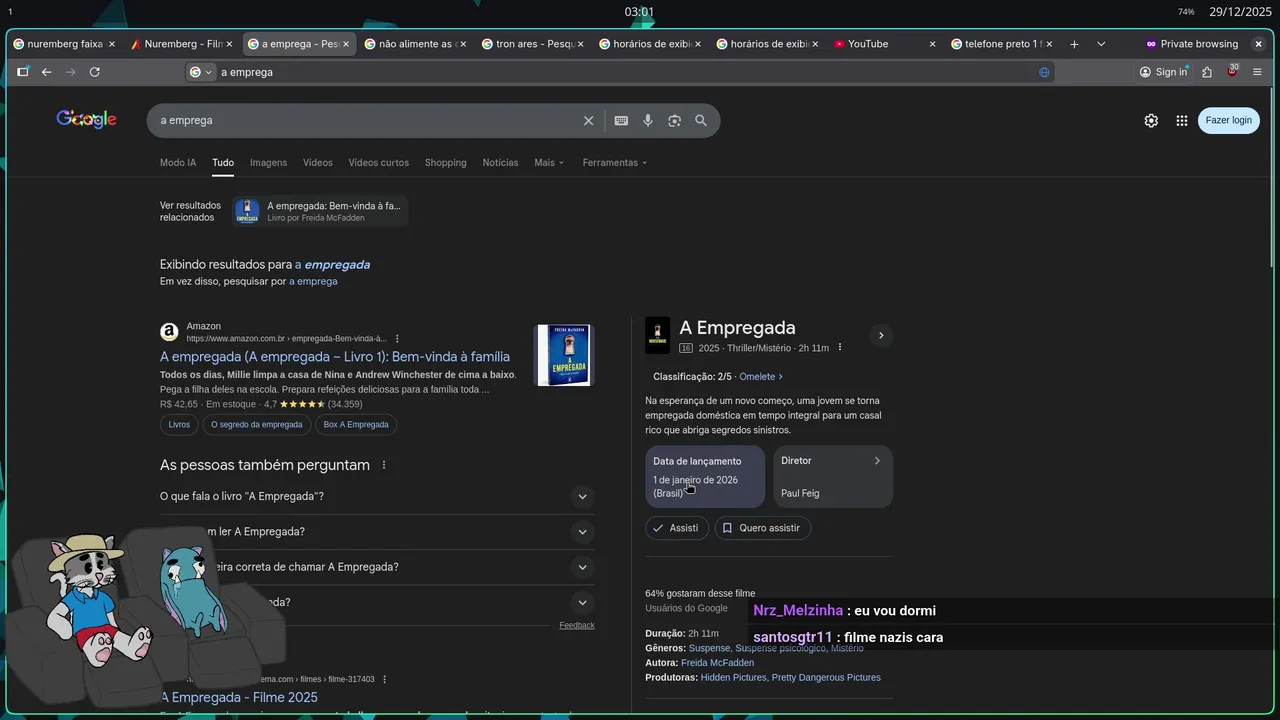The width and height of the screenshot is (1280, 720).
Task: Switch to Imagens results tab
Action: point(268,163)
